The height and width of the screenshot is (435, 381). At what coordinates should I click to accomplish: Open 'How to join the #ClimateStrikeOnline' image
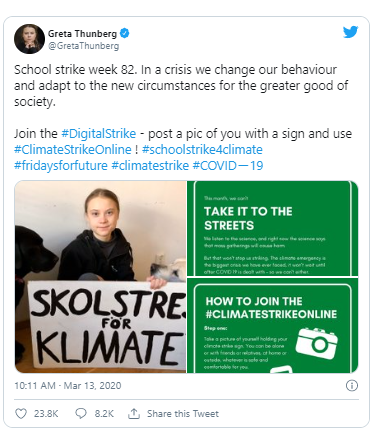[273, 325]
